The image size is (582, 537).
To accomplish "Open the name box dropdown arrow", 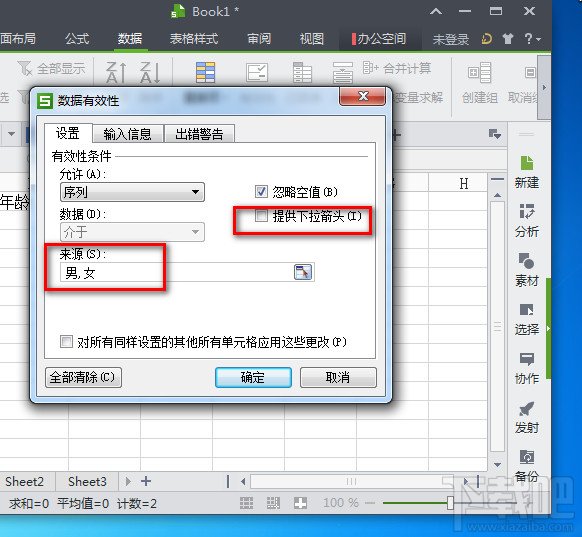I will tap(12, 134).
